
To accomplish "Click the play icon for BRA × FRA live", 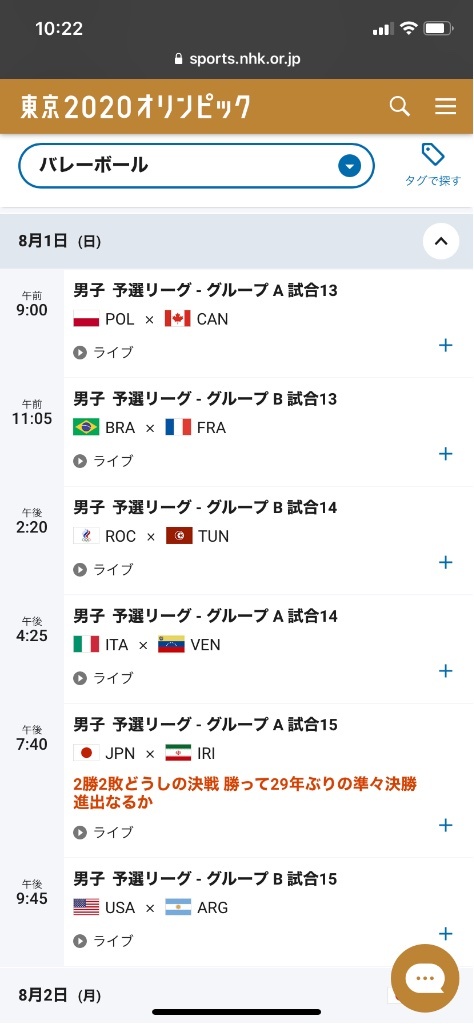I will click(x=80, y=461).
